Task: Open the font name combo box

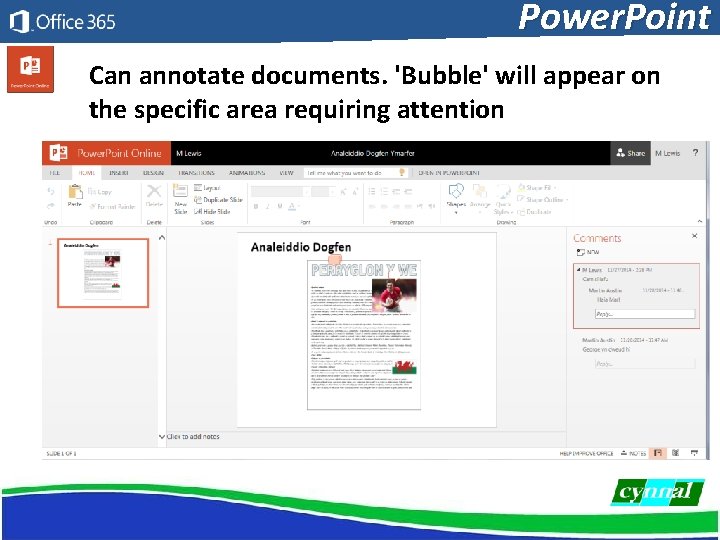Action: pyautogui.click(x=280, y=191)
